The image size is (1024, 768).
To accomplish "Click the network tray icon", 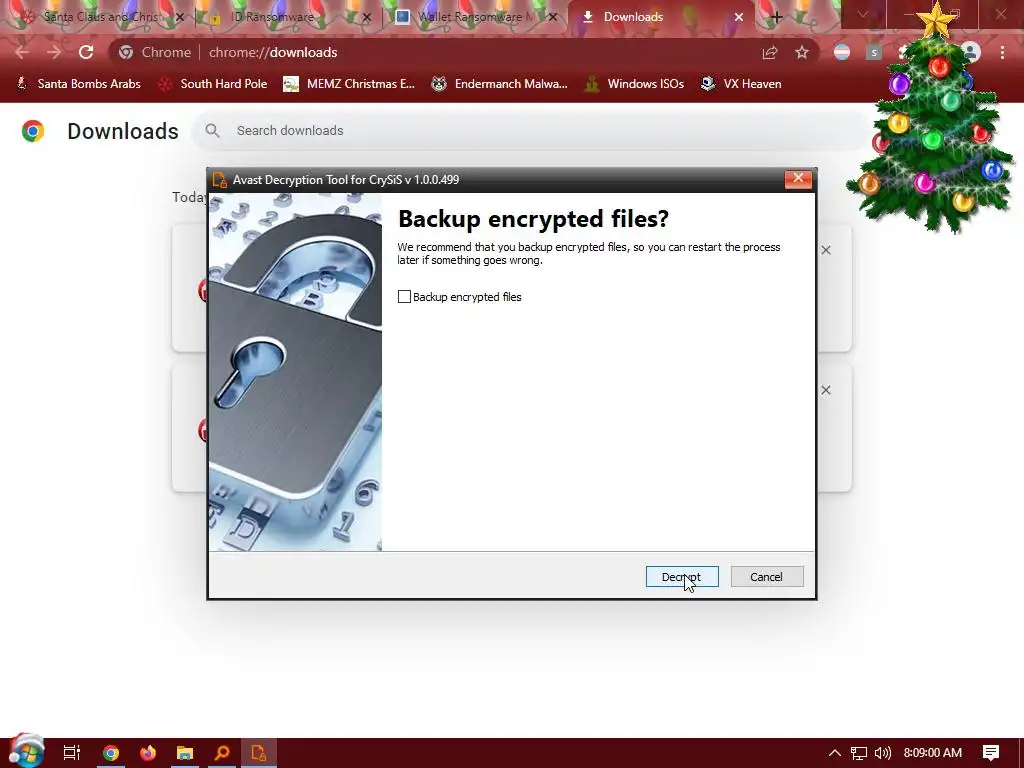I will (x=859, y=753).
